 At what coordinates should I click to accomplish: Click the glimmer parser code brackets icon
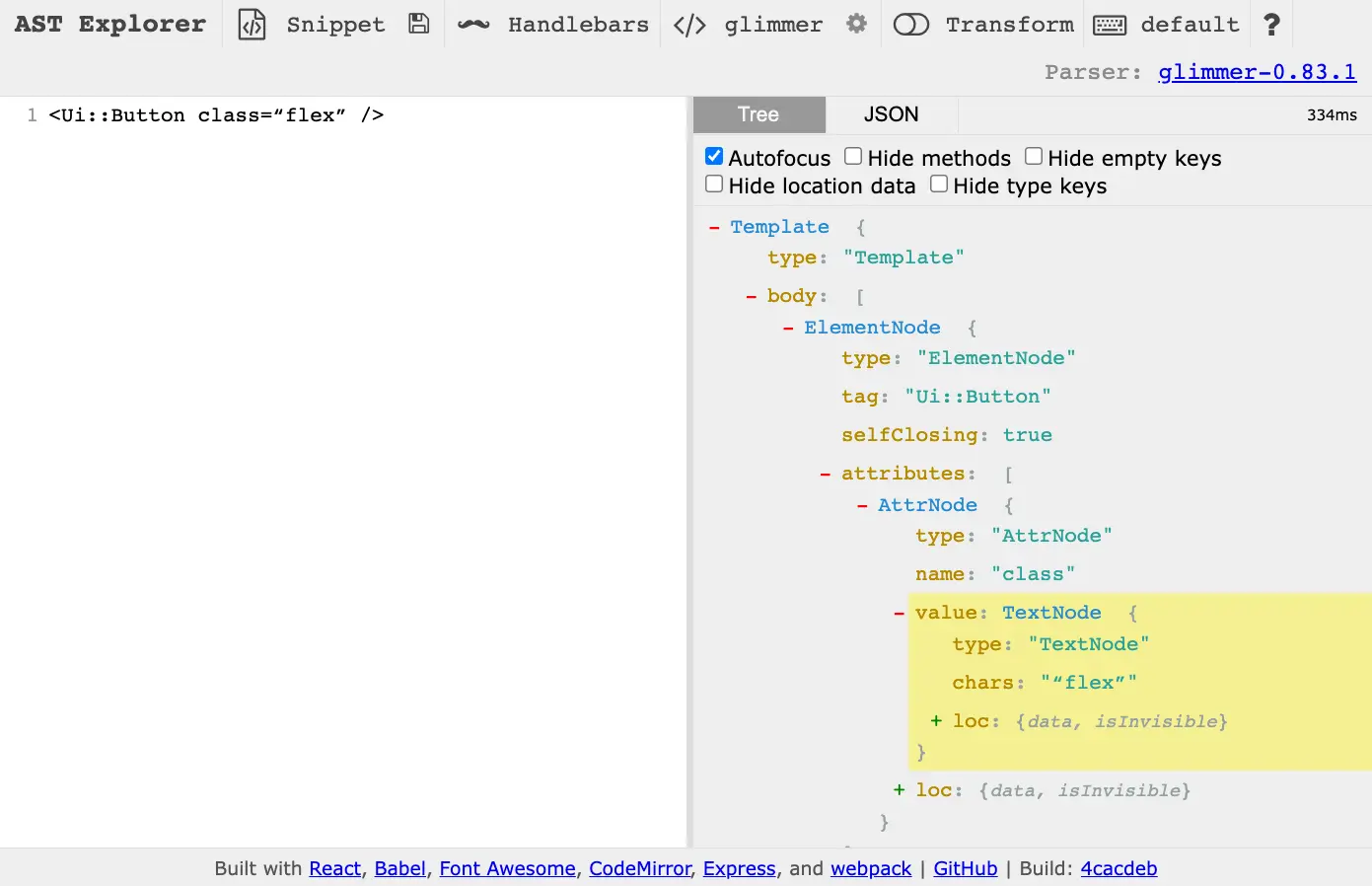click(689, 25)
